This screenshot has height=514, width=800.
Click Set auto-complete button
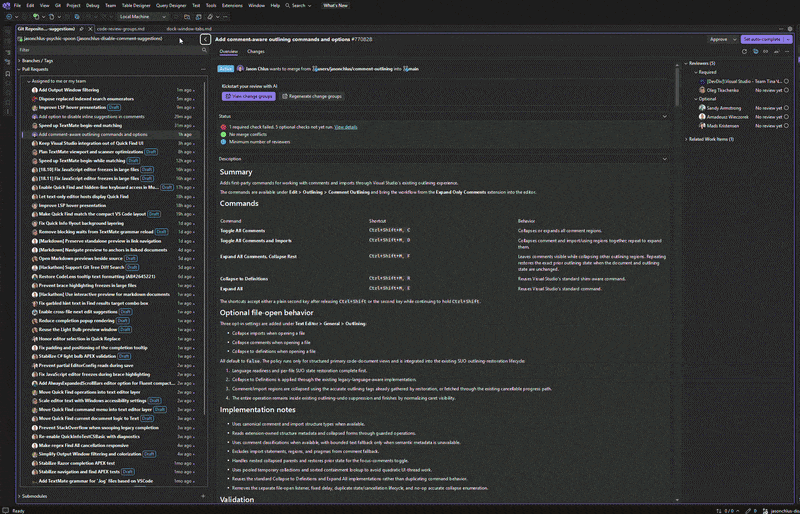click(x=762, y=39)
